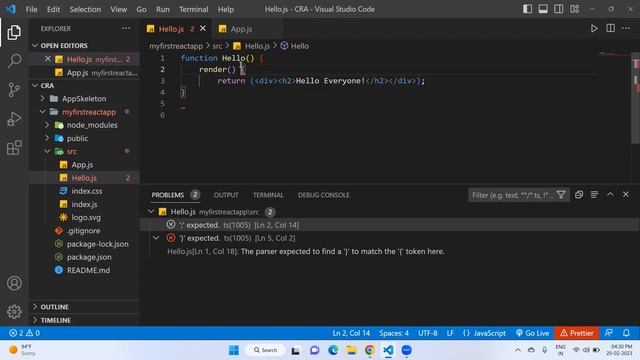640x360 pixels.
Task: Close Hello.js in Open Editors list
Action: (x=48, y=59)
